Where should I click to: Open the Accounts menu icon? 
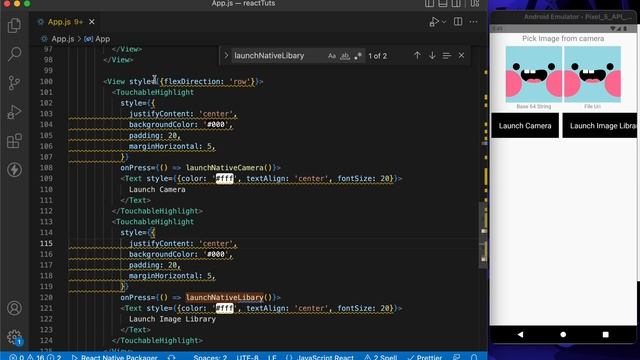click(14, 308)
